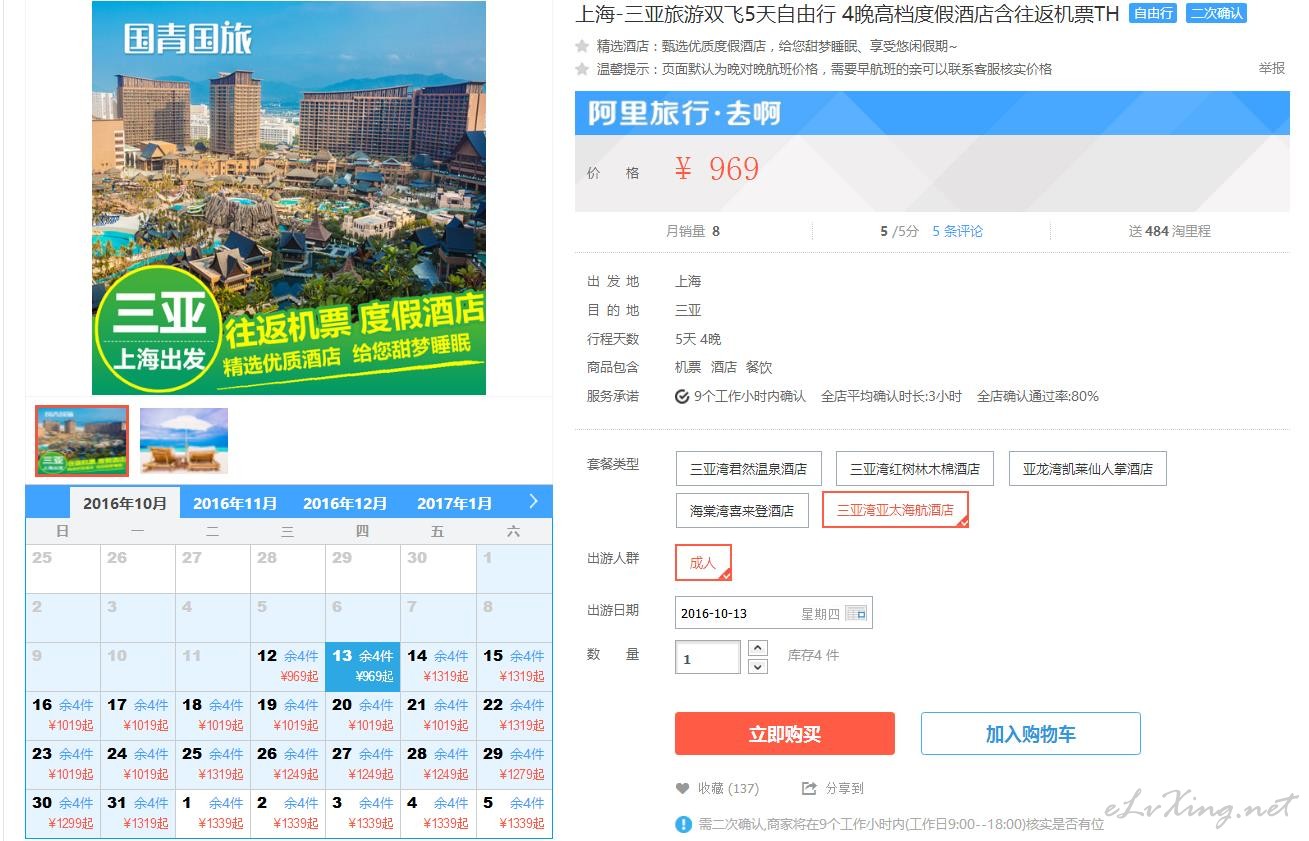
Task: Click the 月销量 8 sales text
Action: click(x=693, y=231)
